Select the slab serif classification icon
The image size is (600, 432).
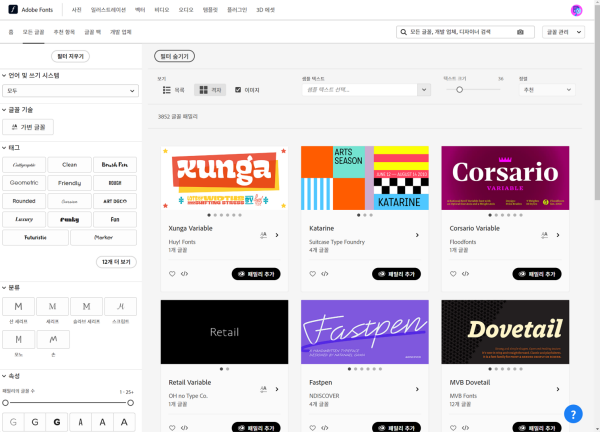[86, 306]
